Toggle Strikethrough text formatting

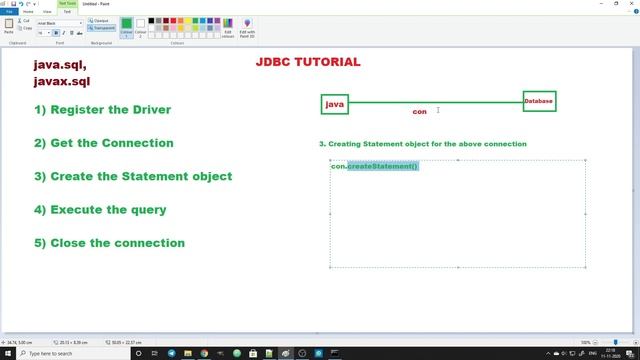point(80,33)
